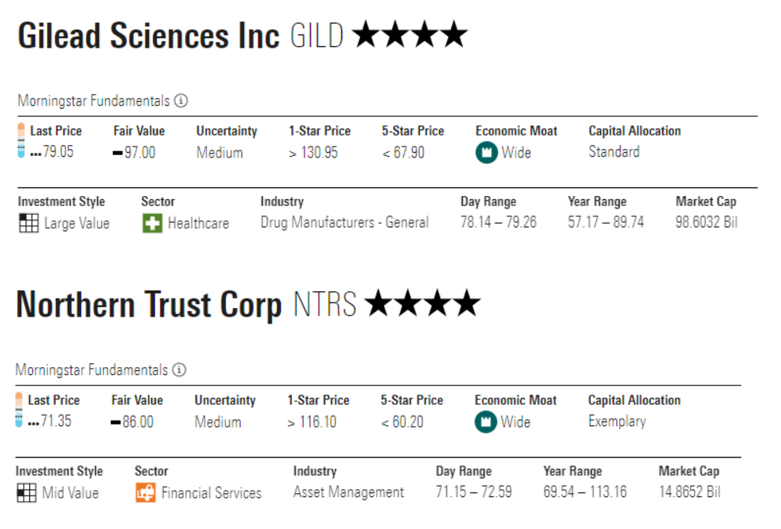The height and width of the screenshot is (529, 781).
Task: Open the Northern Trust Corp heading
Action: tap(150, 305)
